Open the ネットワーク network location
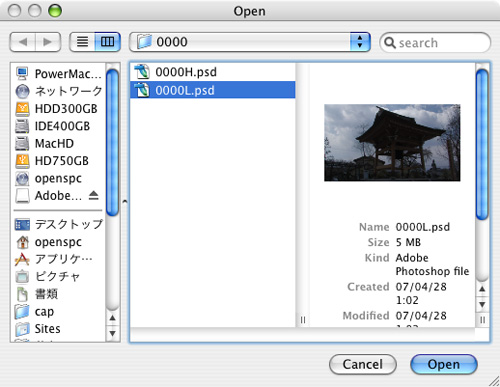 point(59,91)
